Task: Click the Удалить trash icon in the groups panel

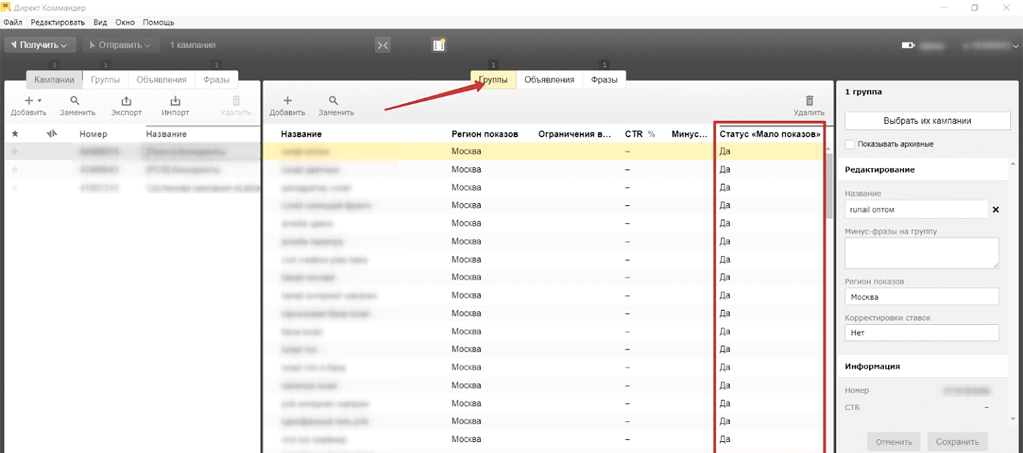Action: [809, 101]
